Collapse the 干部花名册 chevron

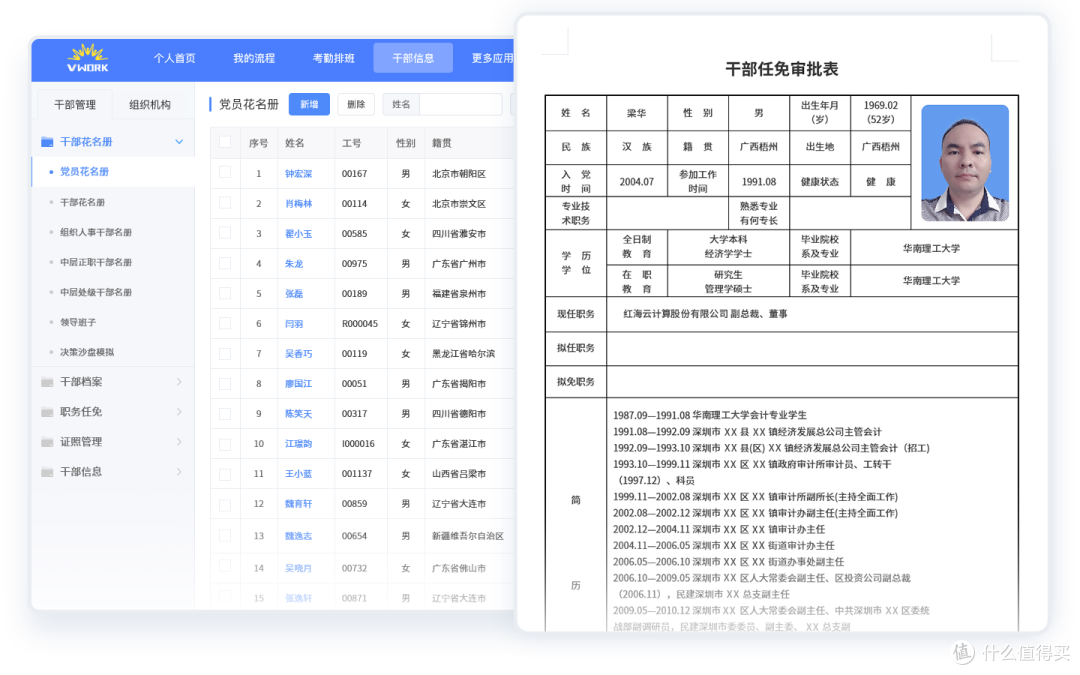(x=179, y=142)
